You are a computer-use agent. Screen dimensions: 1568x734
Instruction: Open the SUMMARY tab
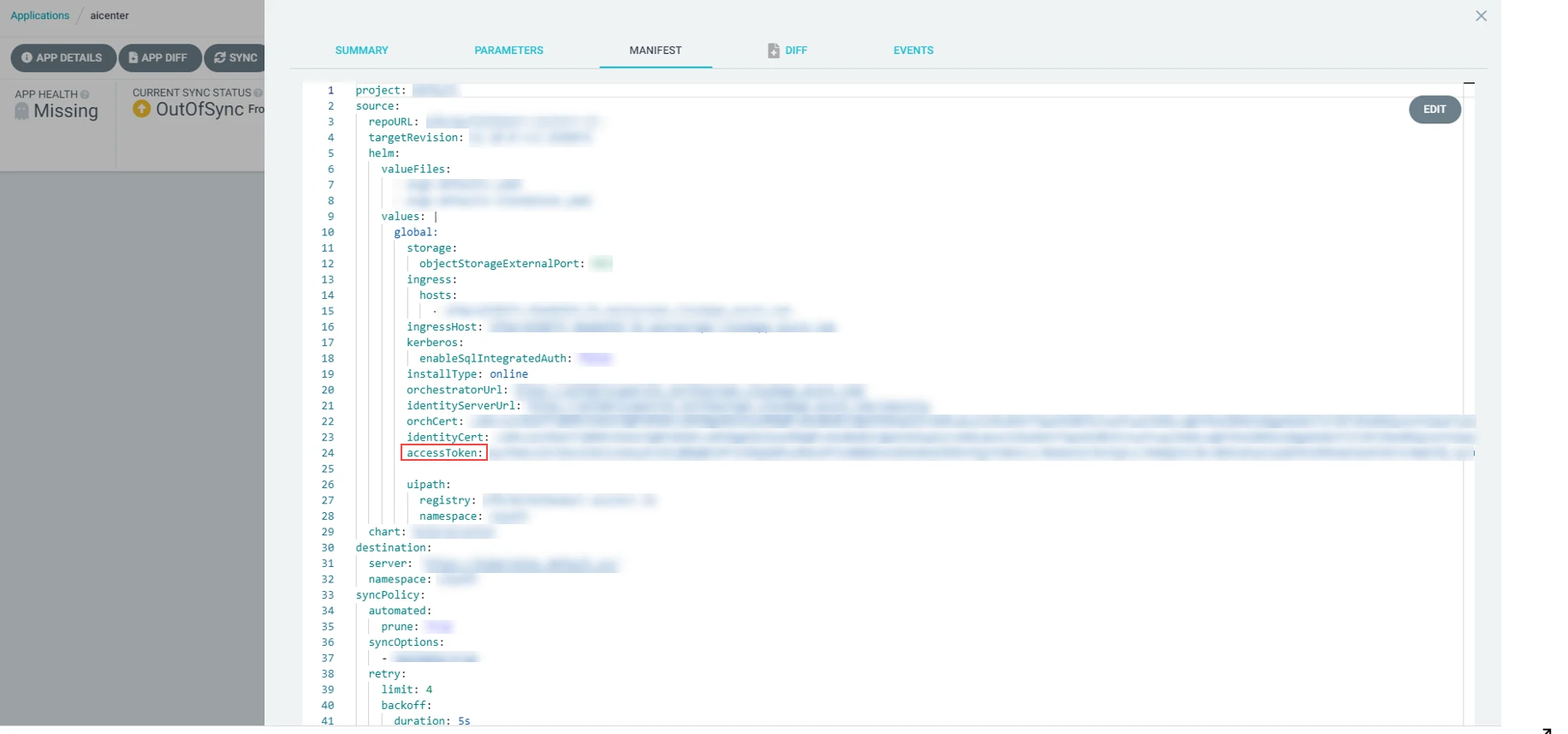[361, 51]
